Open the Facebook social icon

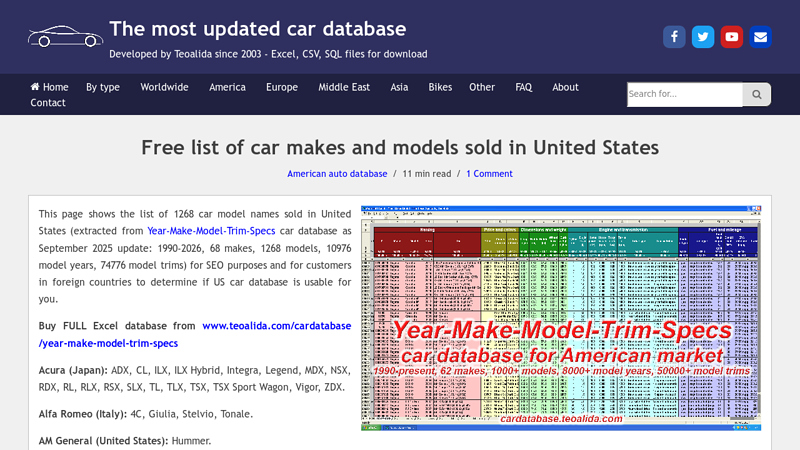point(674,37)
